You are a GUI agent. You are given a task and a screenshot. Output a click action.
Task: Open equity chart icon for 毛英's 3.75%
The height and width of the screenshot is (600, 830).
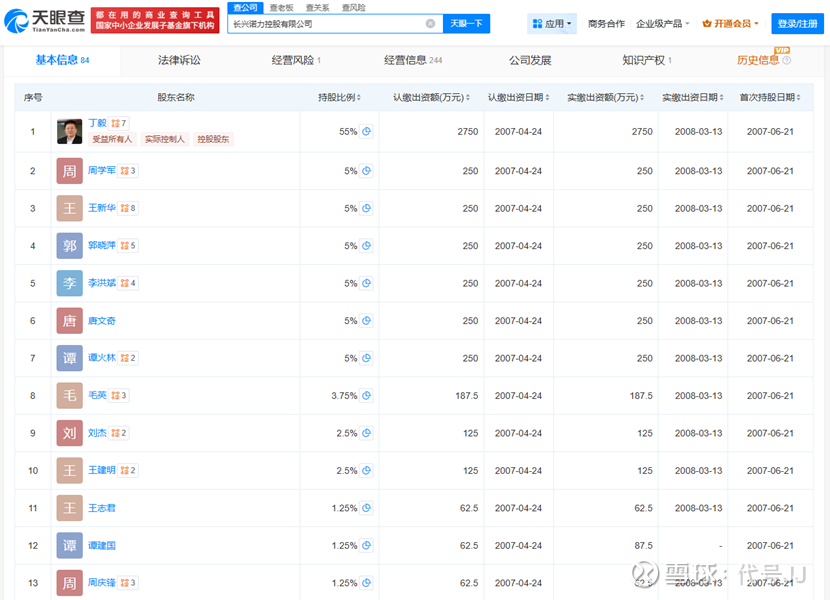pyautogui.click(x=366, y=396)
